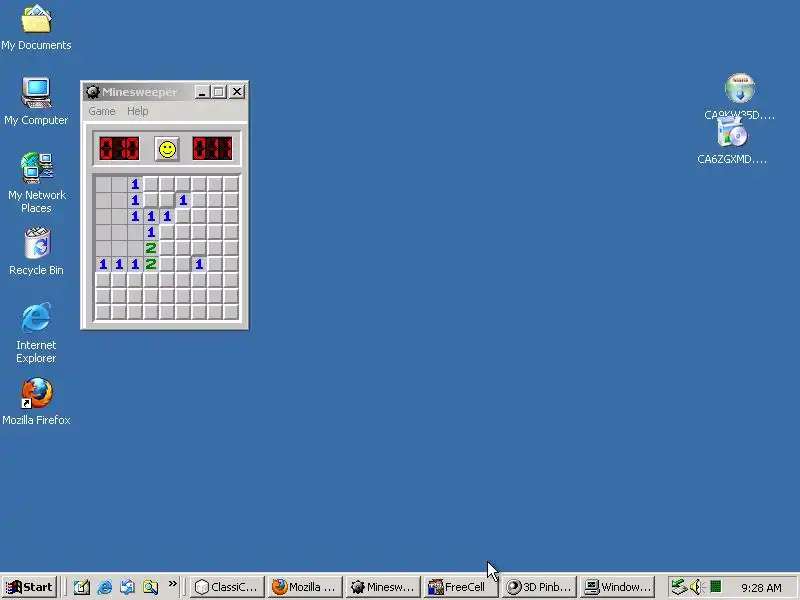Select the My Network Places desktop icon
The height and width of the screenshot is (600, 800).
(36, 183)
